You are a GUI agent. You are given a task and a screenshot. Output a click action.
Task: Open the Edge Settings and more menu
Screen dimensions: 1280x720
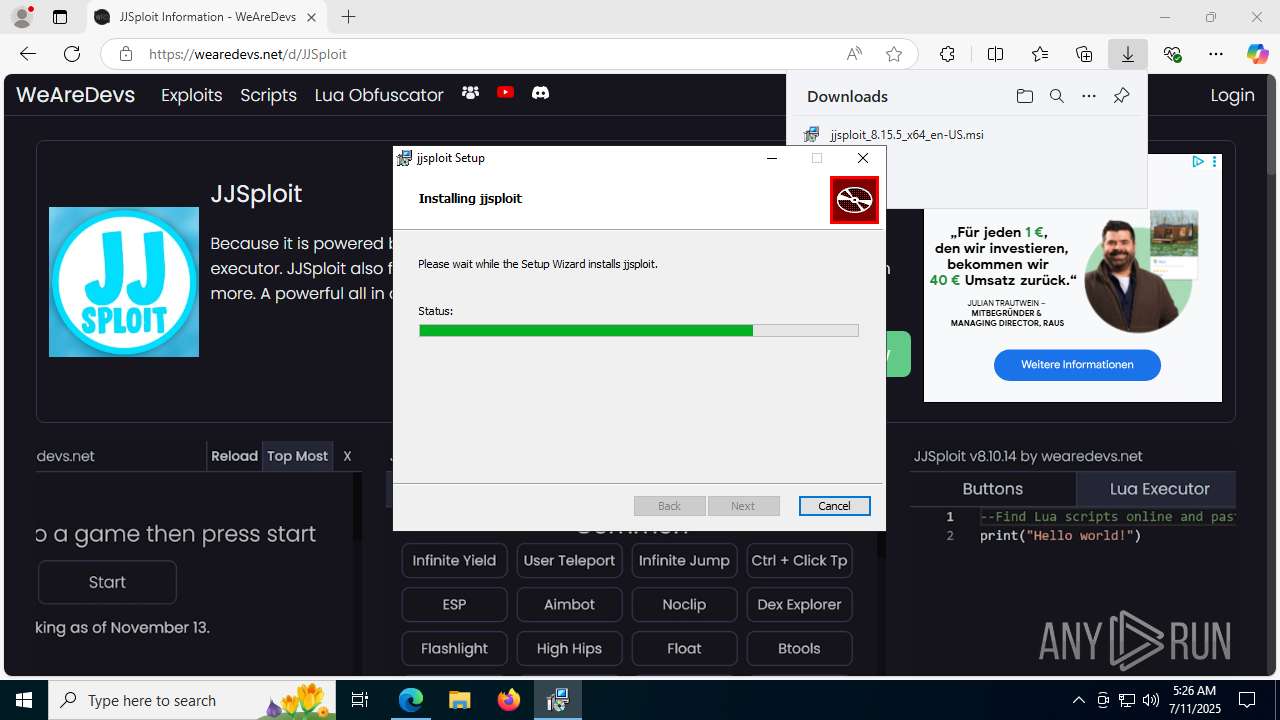[x=1215, y=54]
